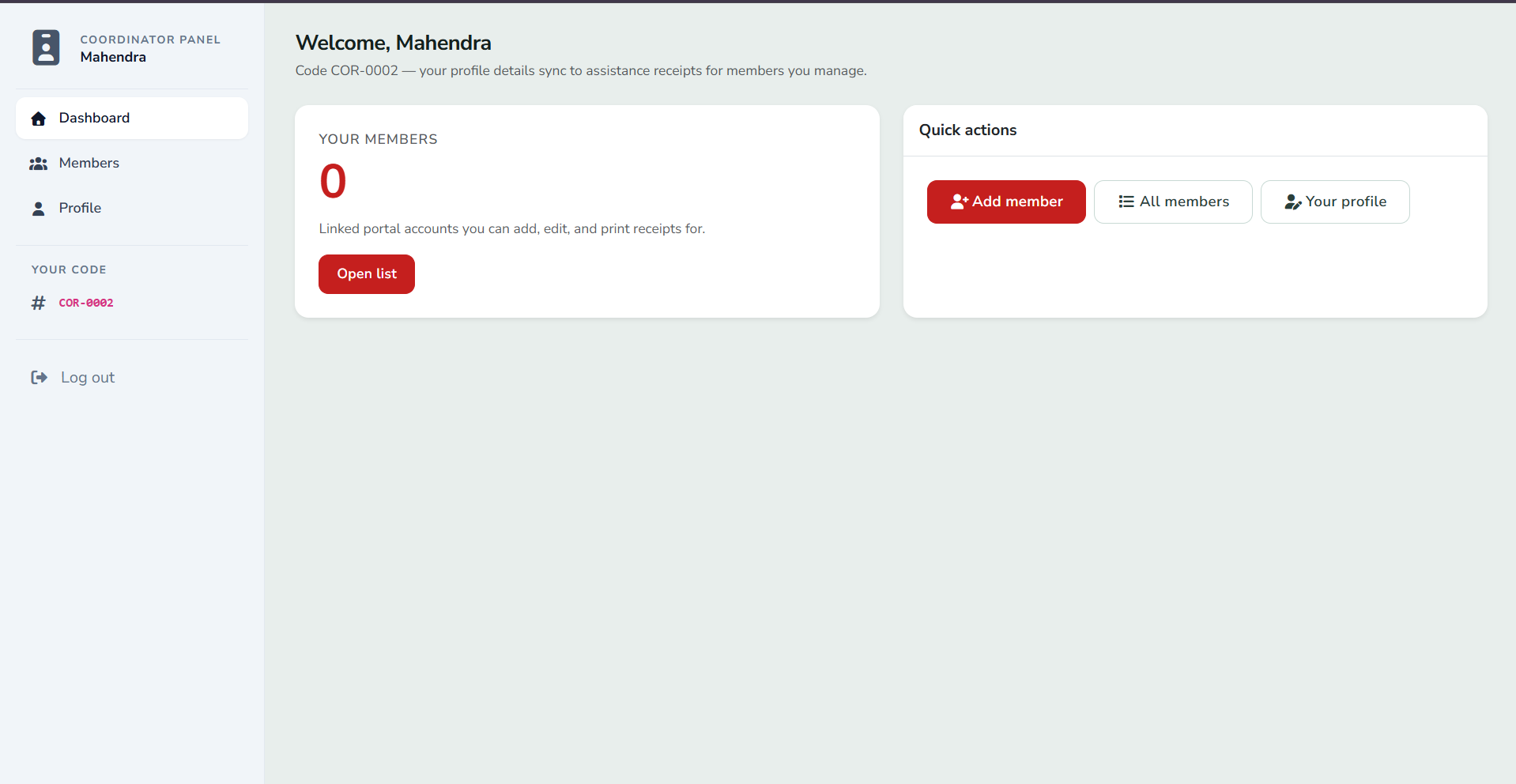Click the red member count zero
Viewport: 1516px width, 784px height.
pos(333,180)
